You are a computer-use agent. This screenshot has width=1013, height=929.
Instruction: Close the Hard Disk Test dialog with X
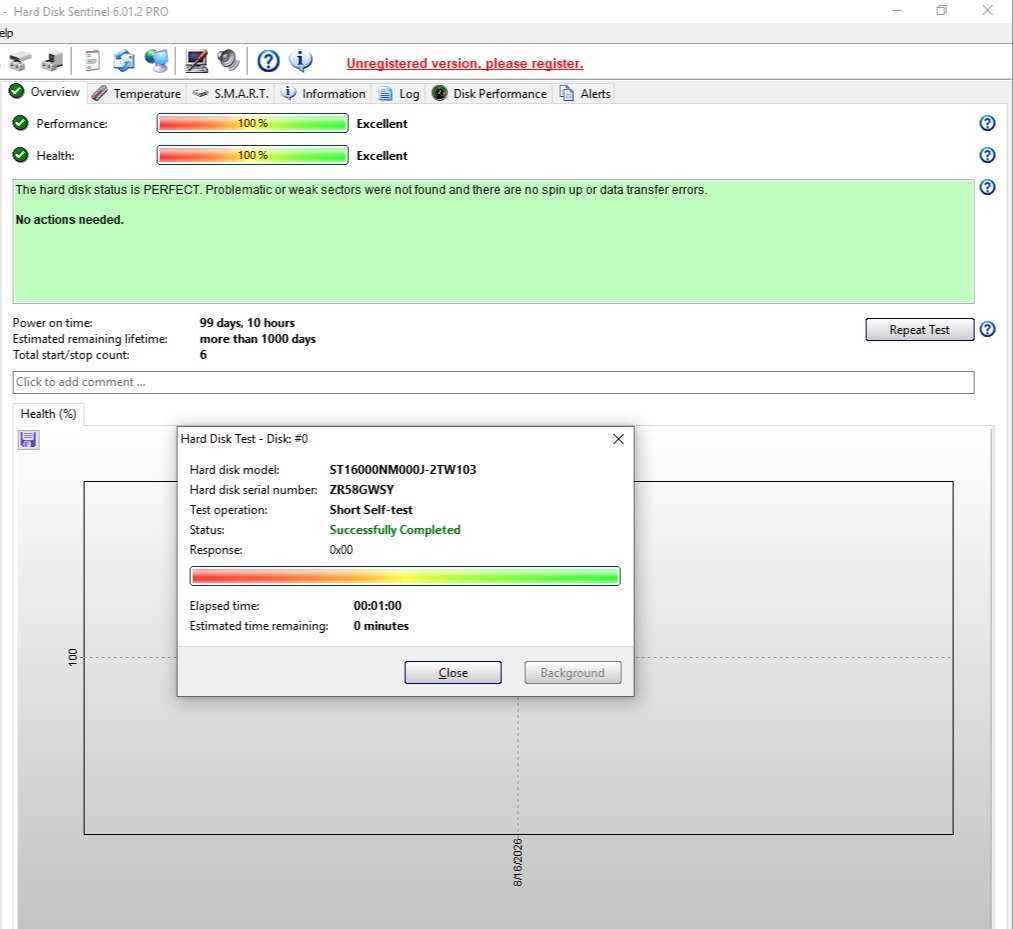(x=618, y=439)
